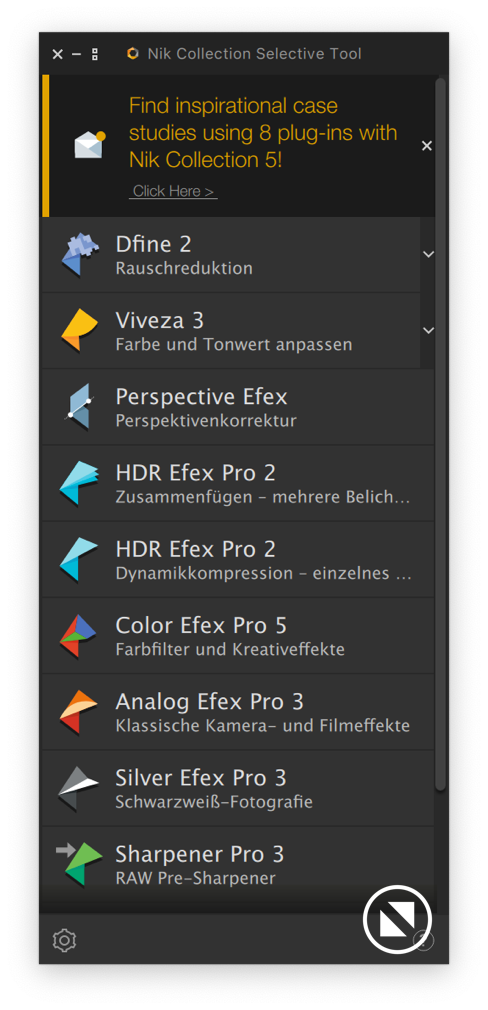Click the Dfine 2 plugin icon
488x1010 pixels.
[x=80, y=255]
